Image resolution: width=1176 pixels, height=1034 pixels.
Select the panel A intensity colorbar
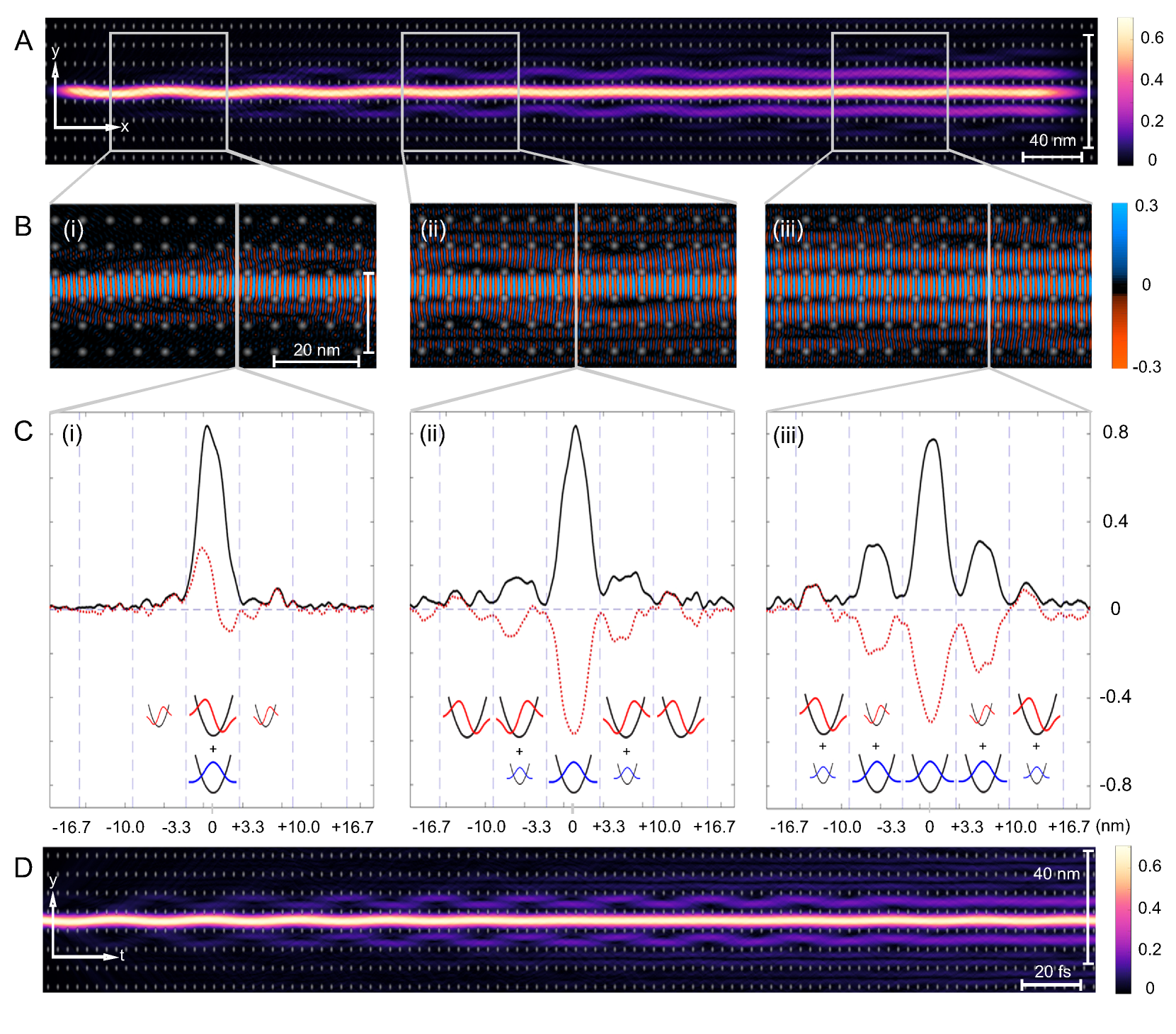click(x=1125, y=91)
